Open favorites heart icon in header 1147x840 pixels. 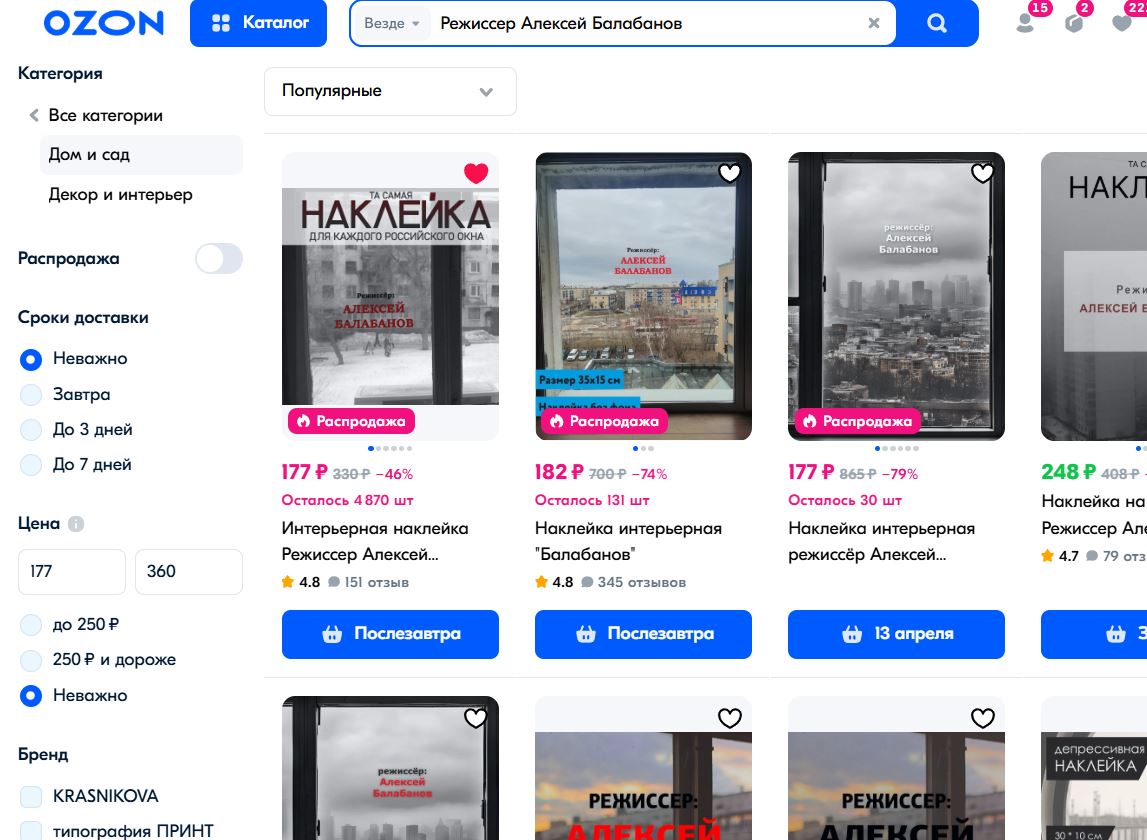(x=1121, y=23)
